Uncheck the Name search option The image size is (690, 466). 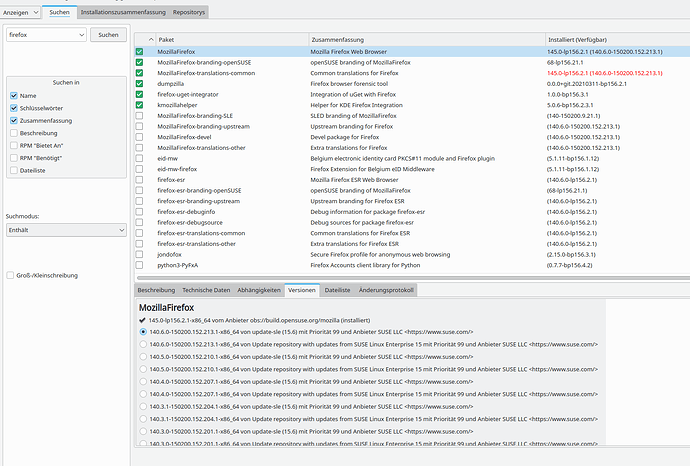(x=13, y=95)
